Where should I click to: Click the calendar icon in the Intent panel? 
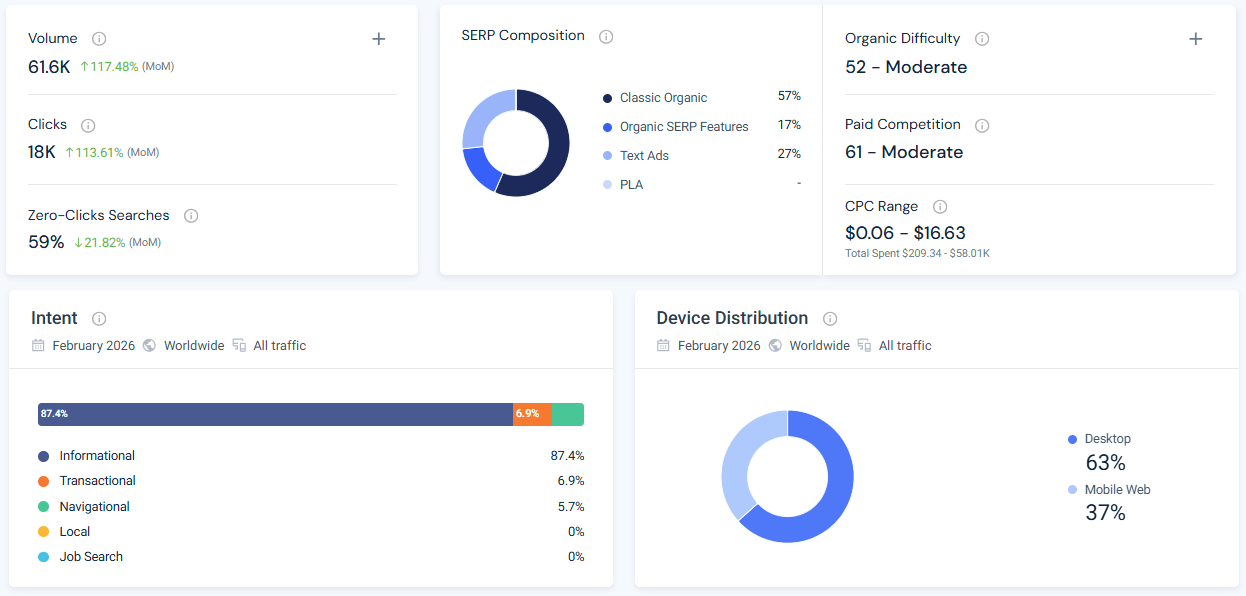click(38, 346)
